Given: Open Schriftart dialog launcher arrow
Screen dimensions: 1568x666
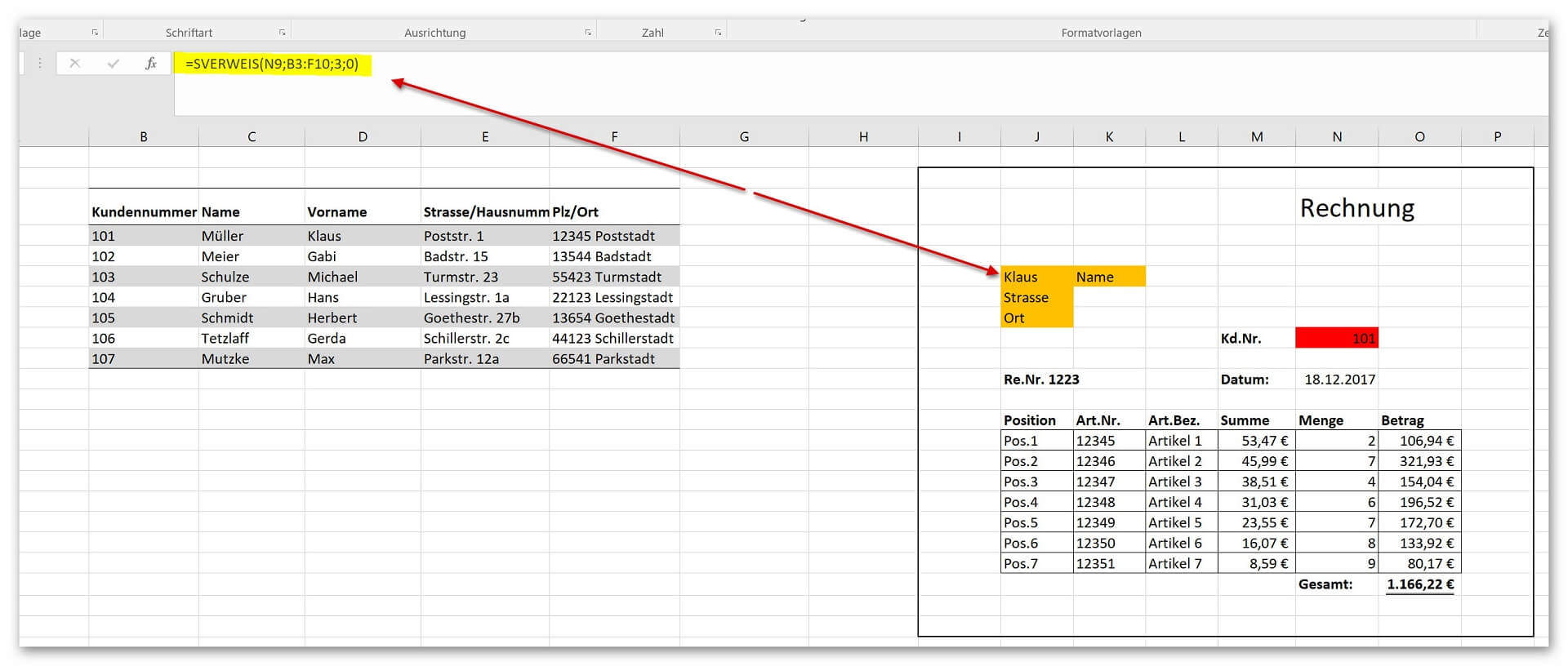Looking at the screenshot, I should point(282,33).
